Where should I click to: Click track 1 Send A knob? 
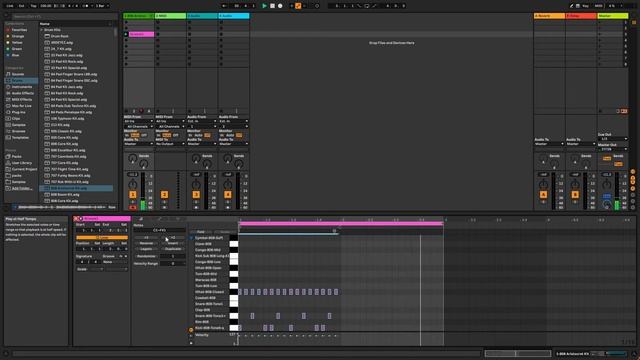(132, 158)
